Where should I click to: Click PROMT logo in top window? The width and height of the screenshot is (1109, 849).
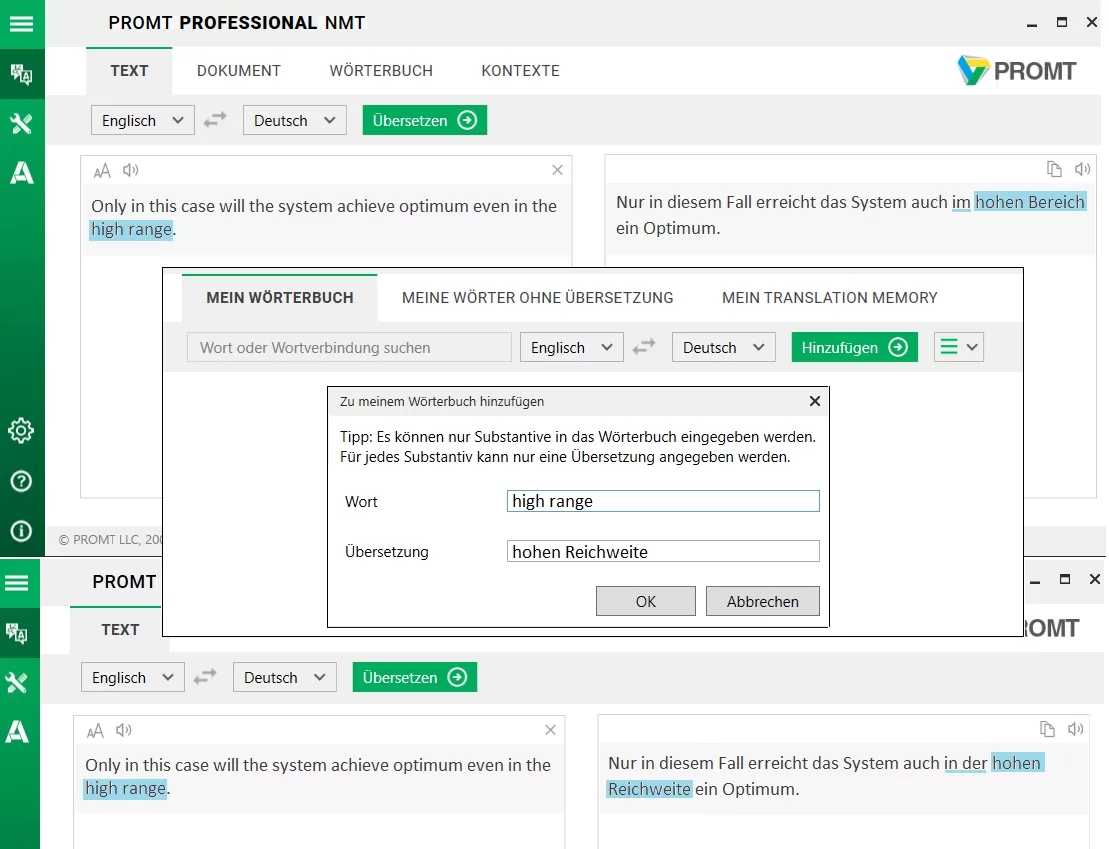tap(1016, 71)
